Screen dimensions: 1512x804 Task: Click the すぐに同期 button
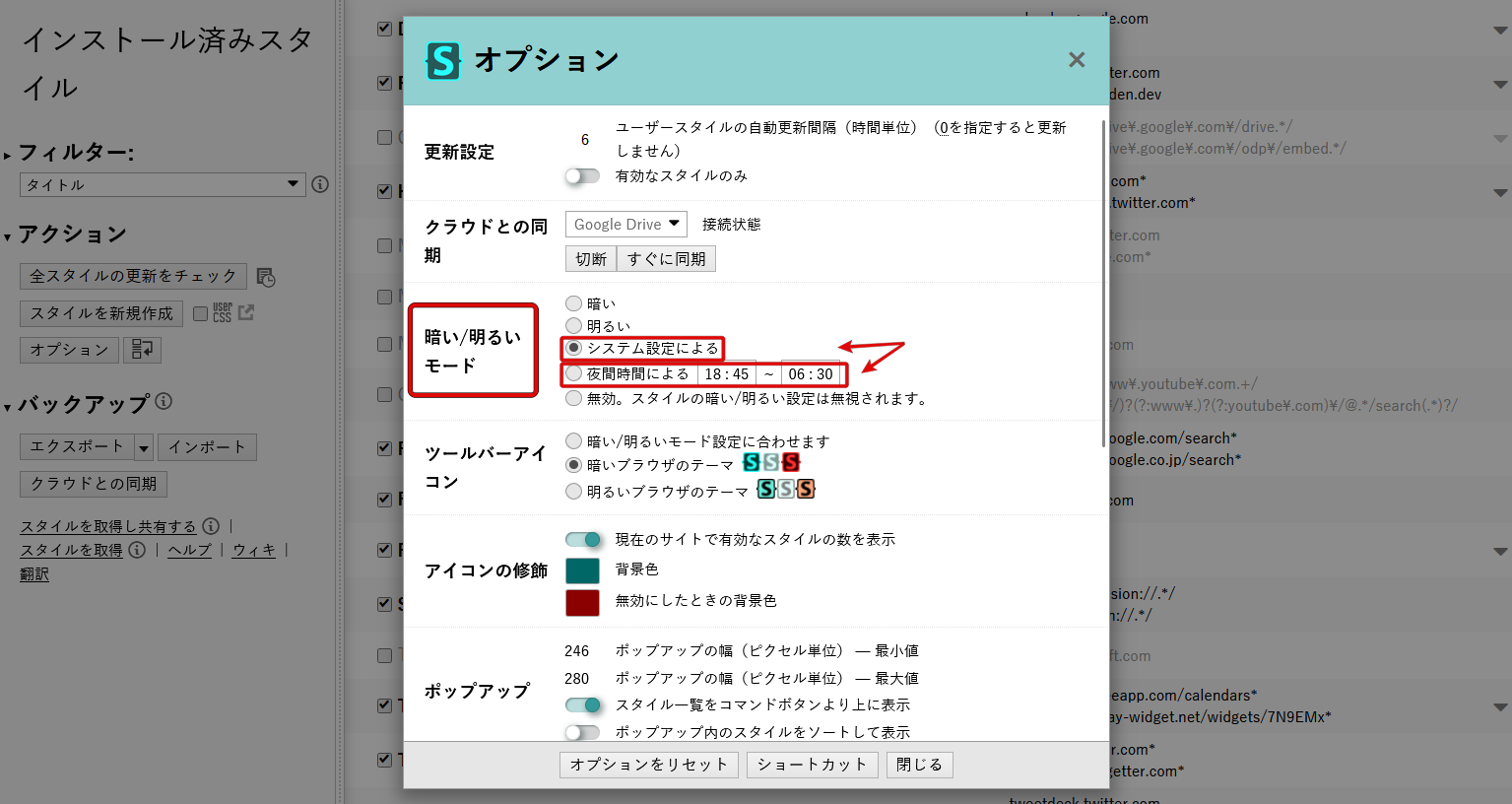pyautogui.click(x=667, y=258)
